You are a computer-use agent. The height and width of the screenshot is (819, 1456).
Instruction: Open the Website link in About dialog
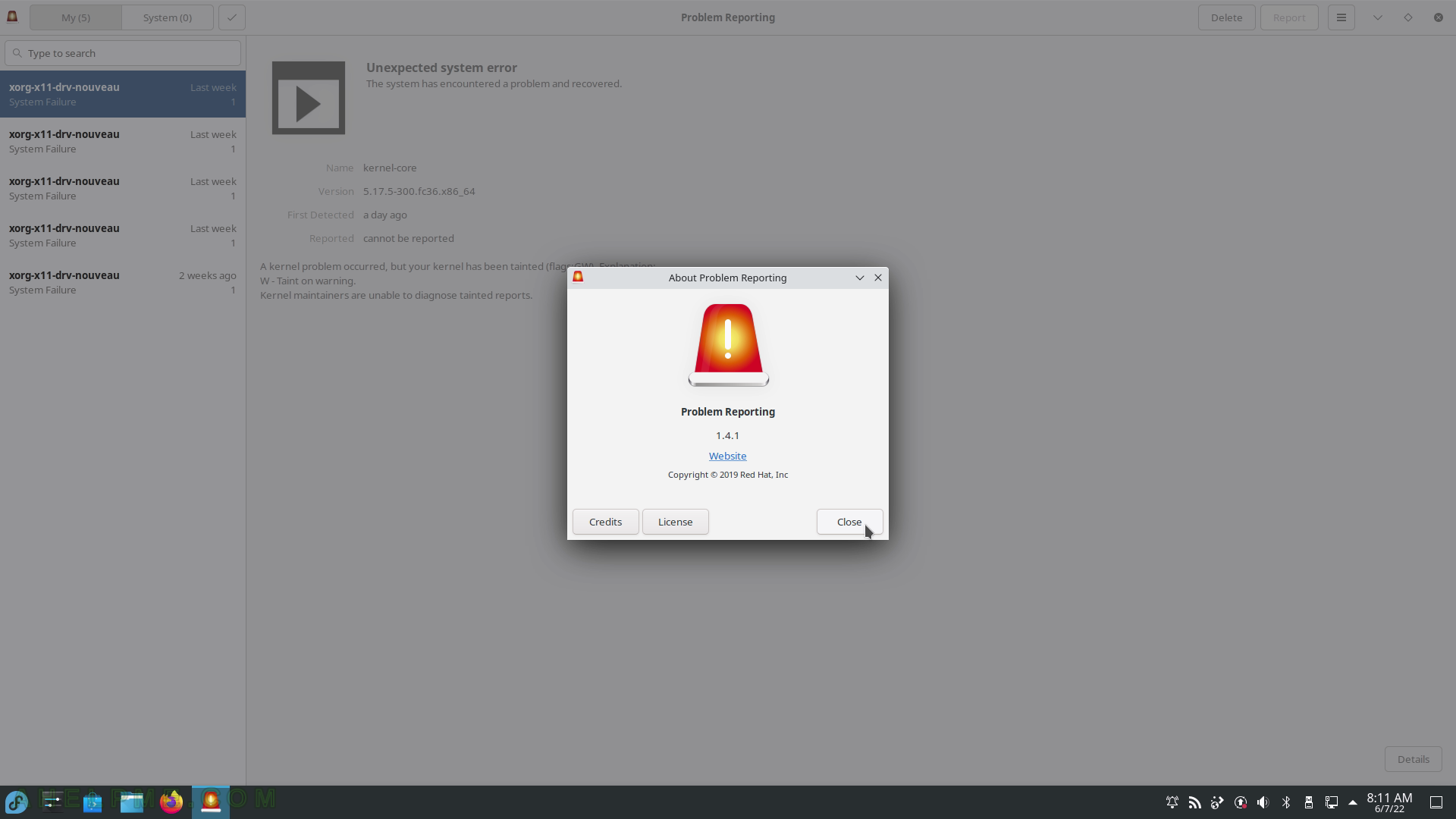[727, 456]
